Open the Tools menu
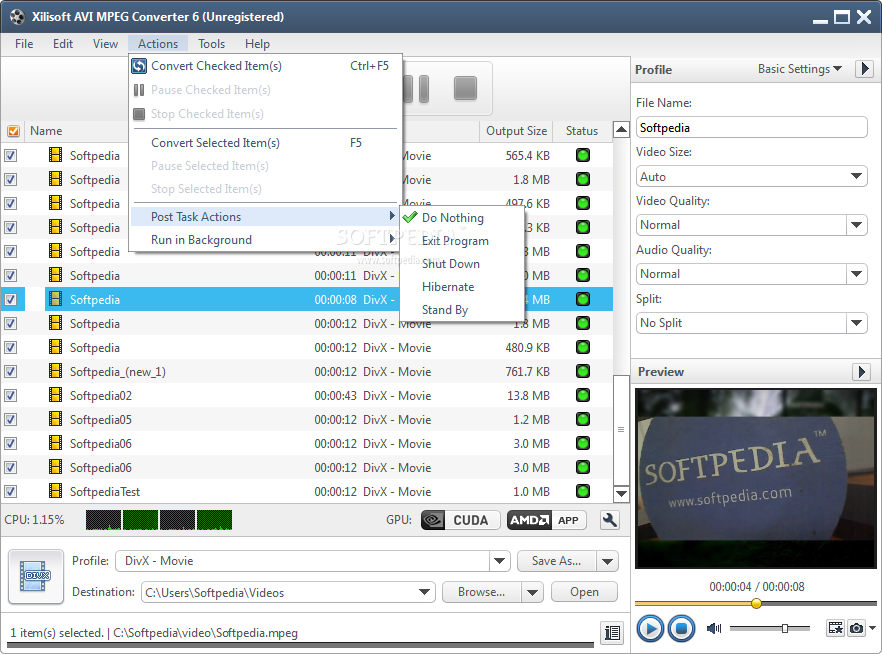This screenshot has width=882, height=654. [212, 44]
